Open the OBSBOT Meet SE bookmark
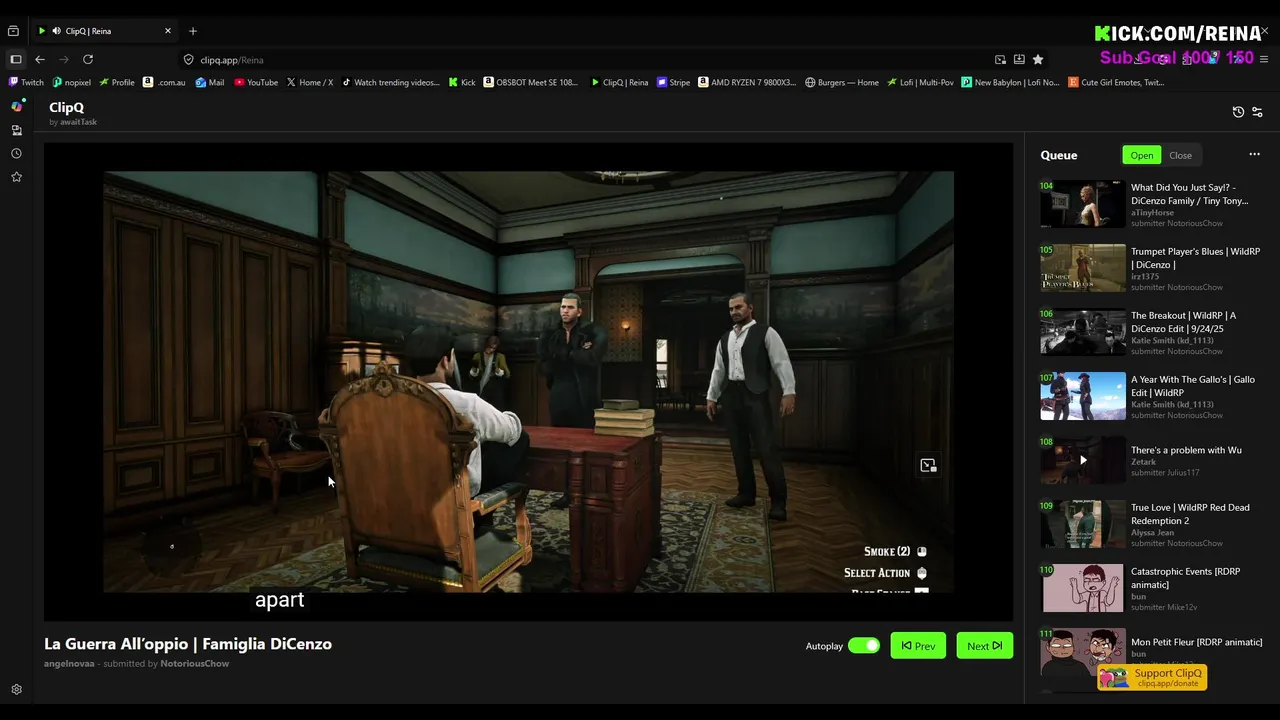The image size is (1280, 720). pyautogui.click(x=531, y=82)
